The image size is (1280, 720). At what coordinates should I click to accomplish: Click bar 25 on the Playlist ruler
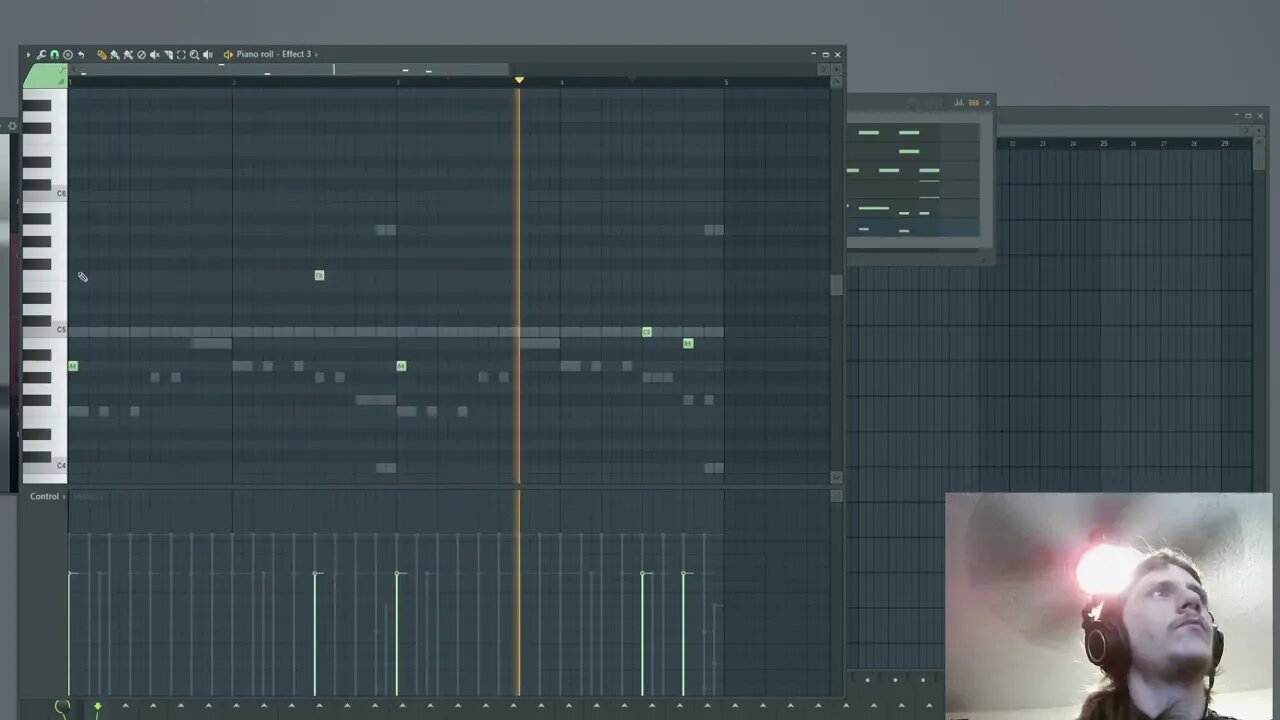click(x=1104, y=144)
